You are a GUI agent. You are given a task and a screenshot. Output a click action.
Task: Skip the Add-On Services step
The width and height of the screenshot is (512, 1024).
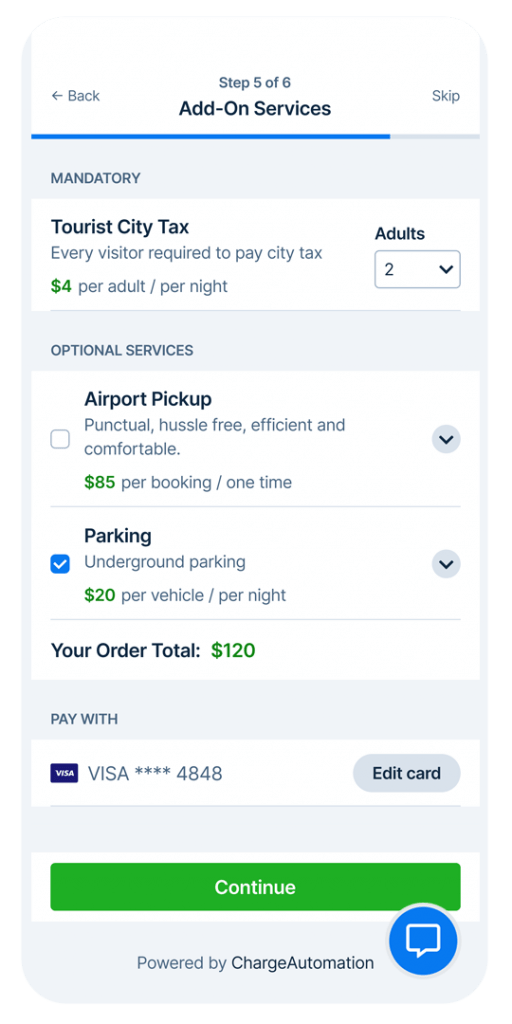pyautogui.click(x=445, y=96)
